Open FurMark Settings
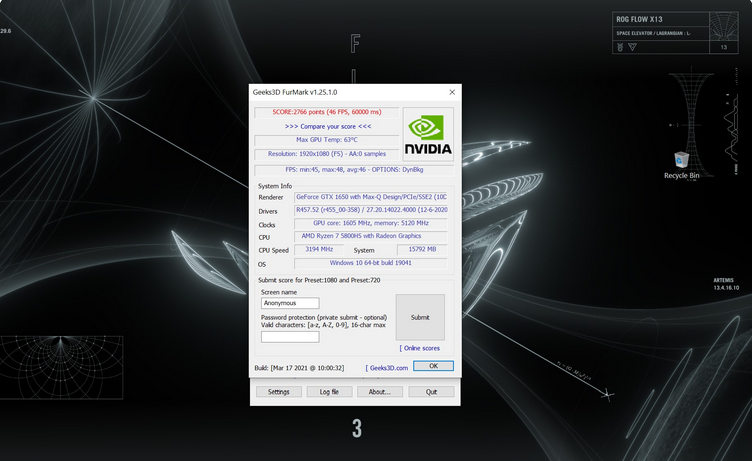This screenshot has height=461, width=752. pos(279,392)
